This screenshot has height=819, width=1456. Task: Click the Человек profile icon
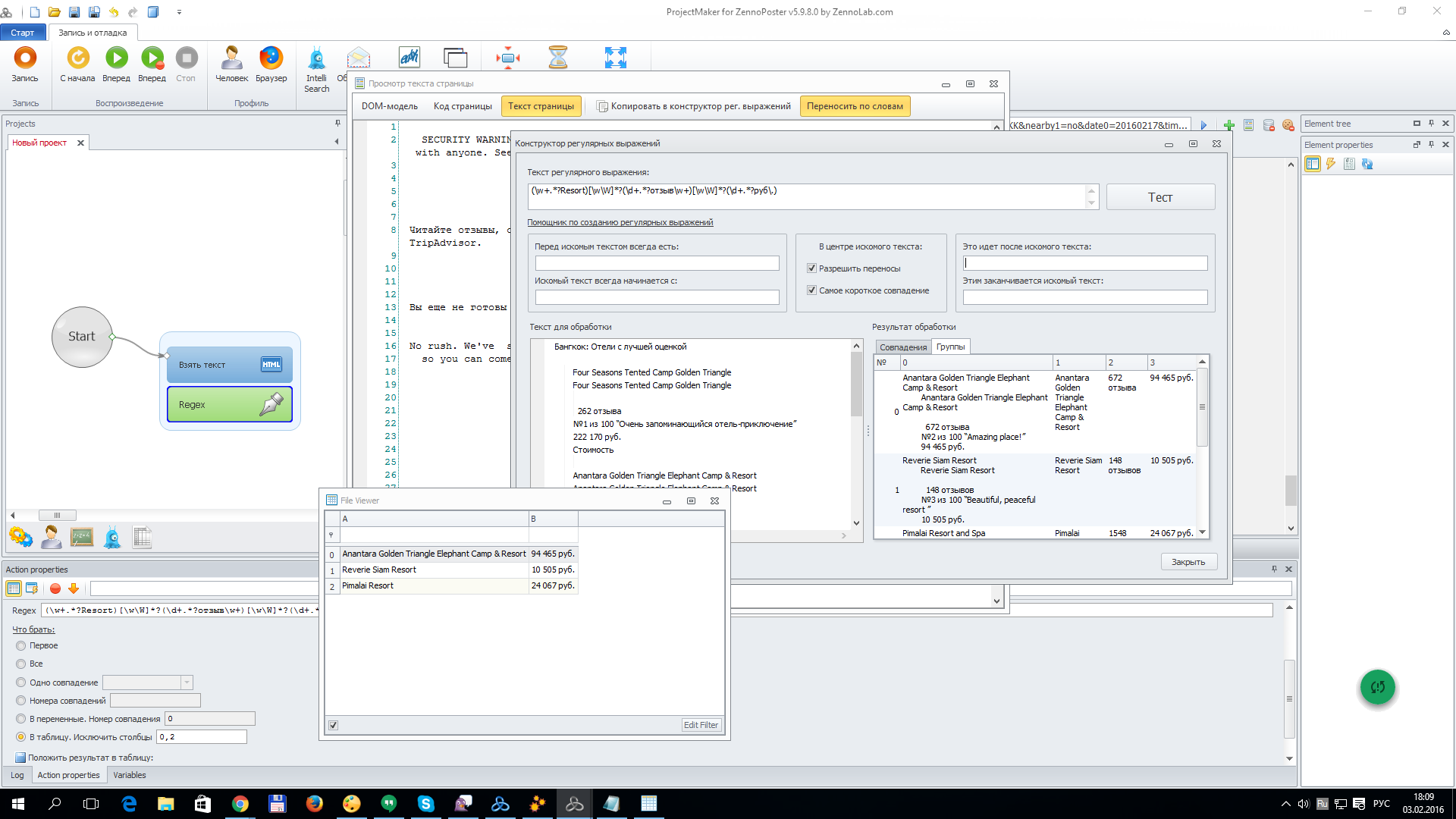coord(231,58)
